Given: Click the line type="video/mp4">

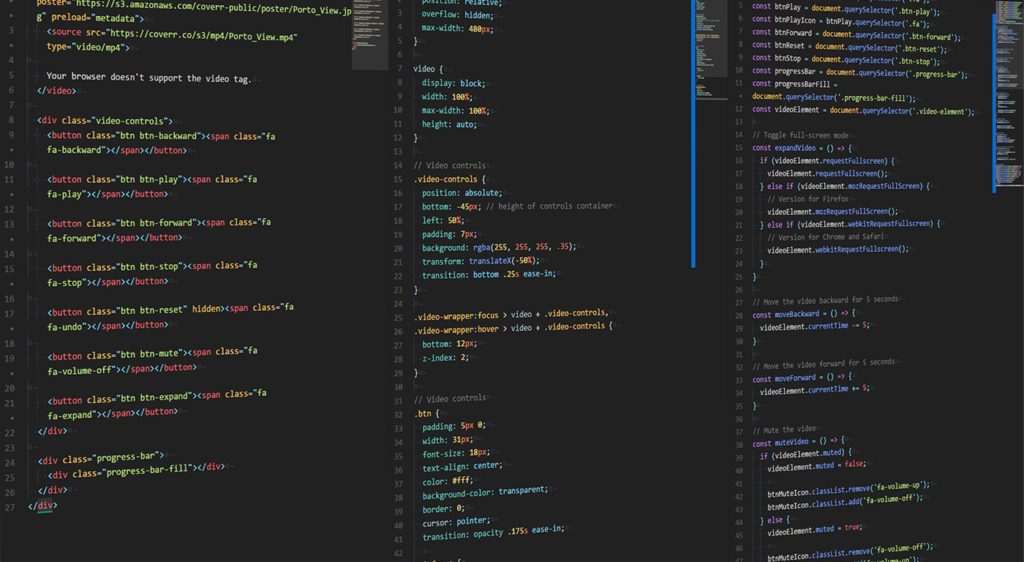Looking at the screenshot, I should click(88, 47).
